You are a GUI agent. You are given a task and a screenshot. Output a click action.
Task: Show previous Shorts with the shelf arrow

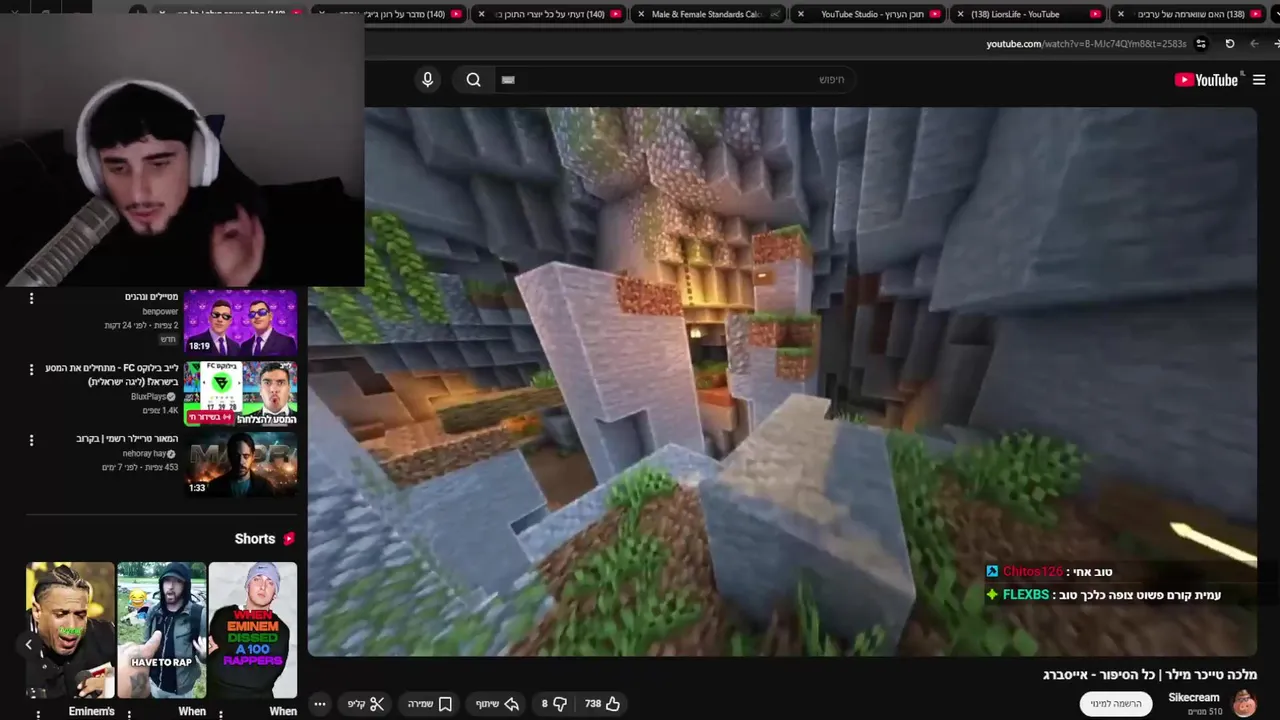[x=28, y=645]
